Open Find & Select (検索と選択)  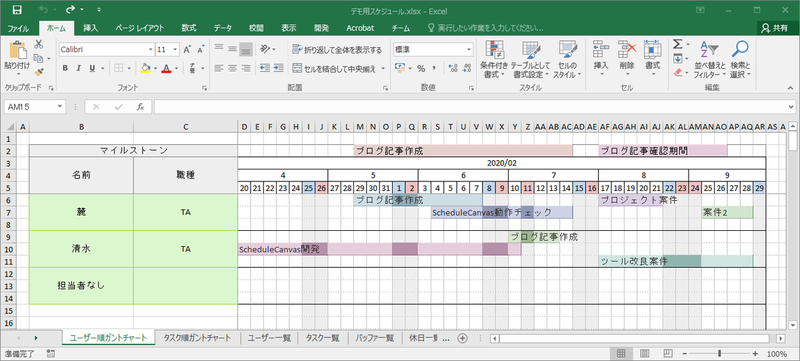pyautogui.click(x=740, y=60)
